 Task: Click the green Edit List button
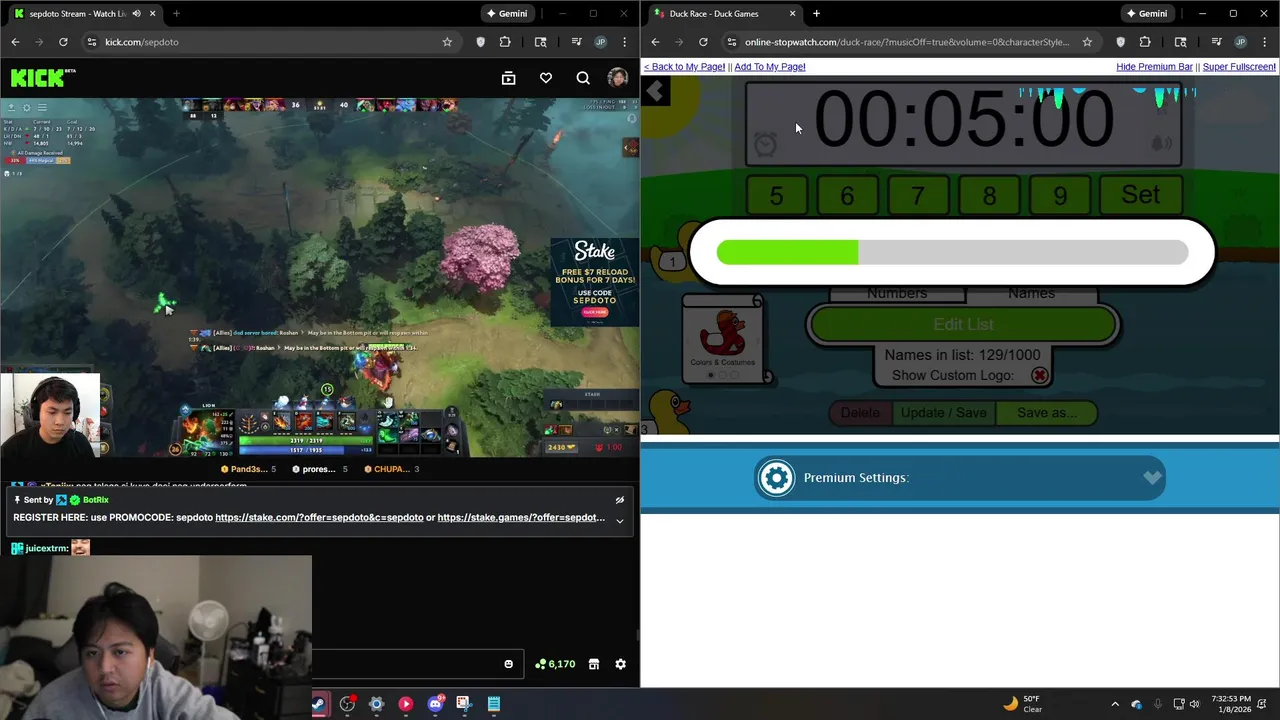point(963,325)
